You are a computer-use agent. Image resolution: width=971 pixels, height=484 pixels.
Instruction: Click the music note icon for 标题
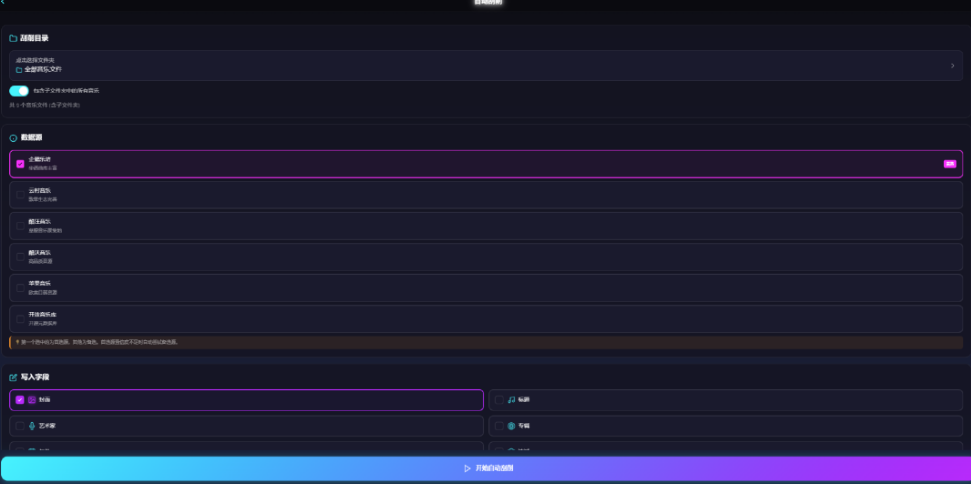(x=512, y=400)
